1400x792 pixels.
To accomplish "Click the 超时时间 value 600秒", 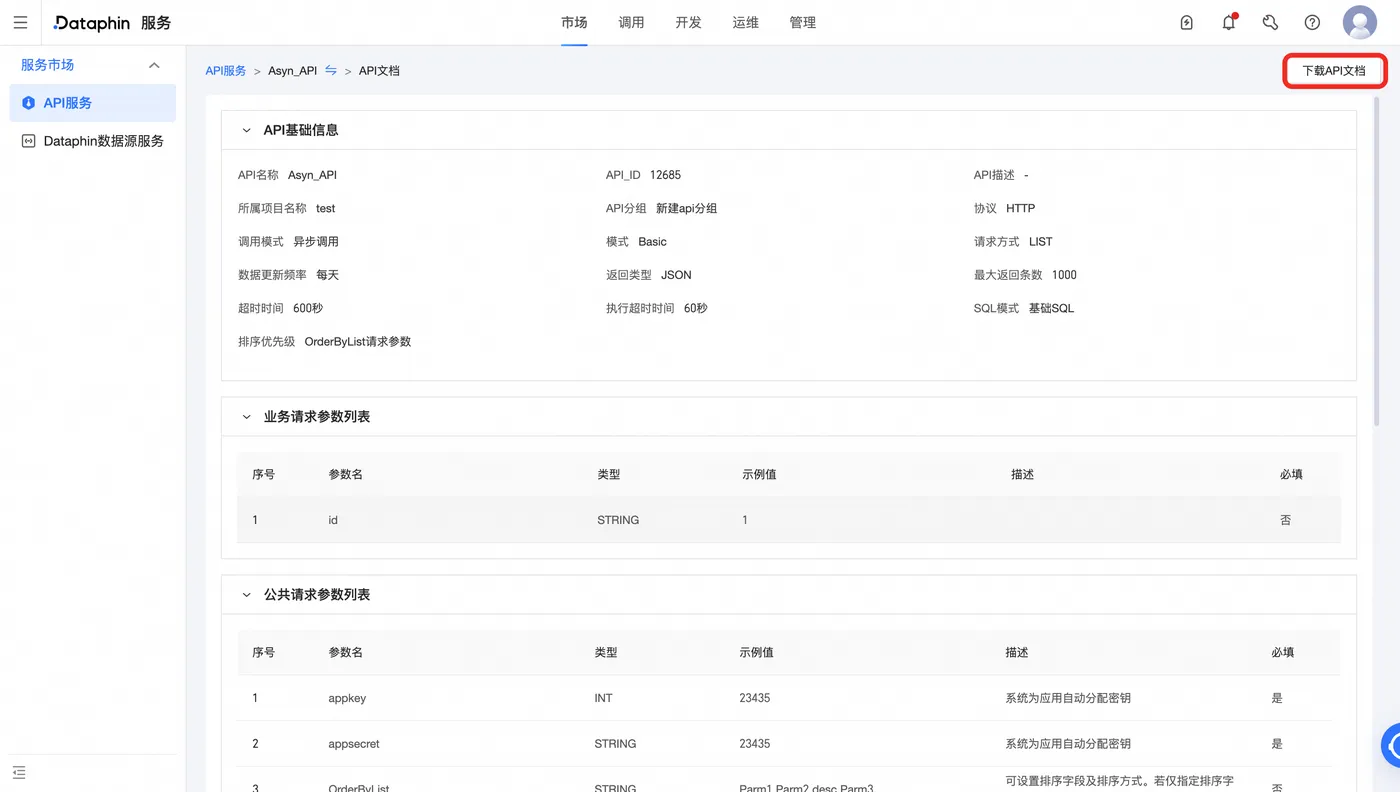I will click(x=308, y=309).
